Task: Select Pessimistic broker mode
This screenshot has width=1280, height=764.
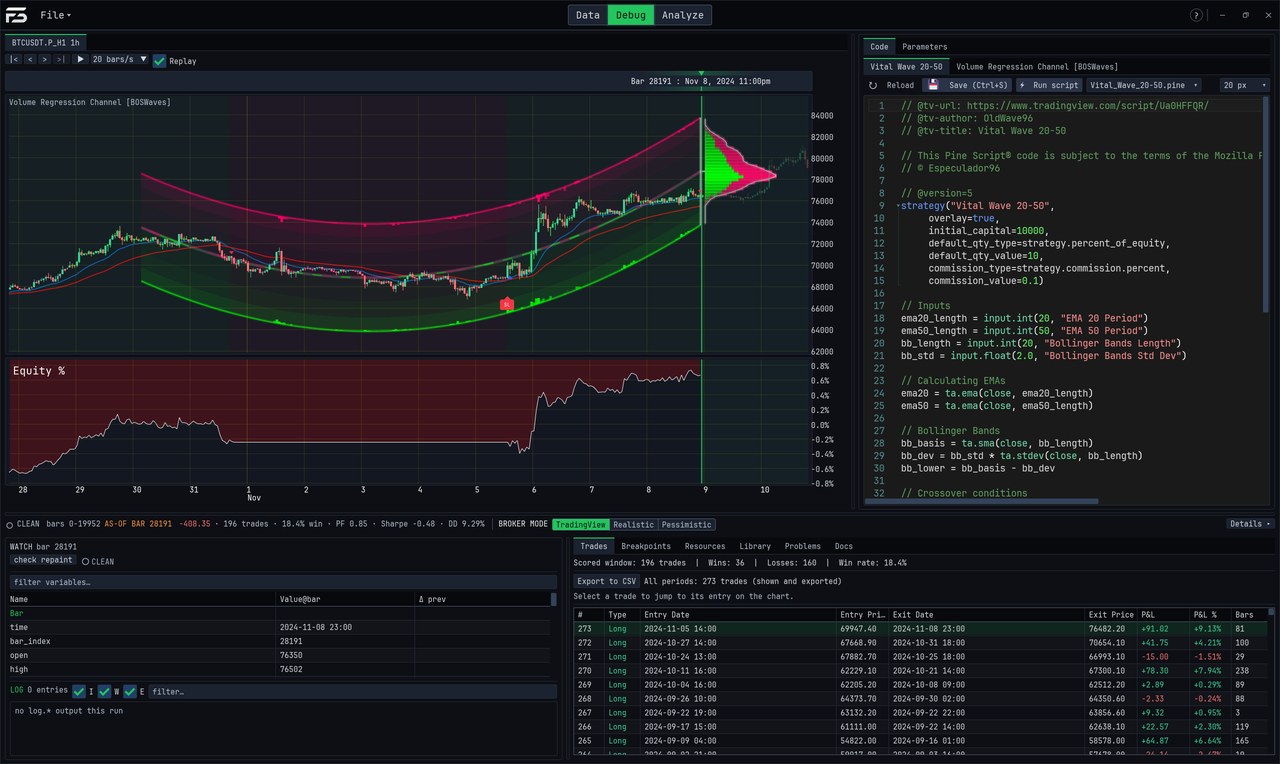Action: (x=687, y=524)
